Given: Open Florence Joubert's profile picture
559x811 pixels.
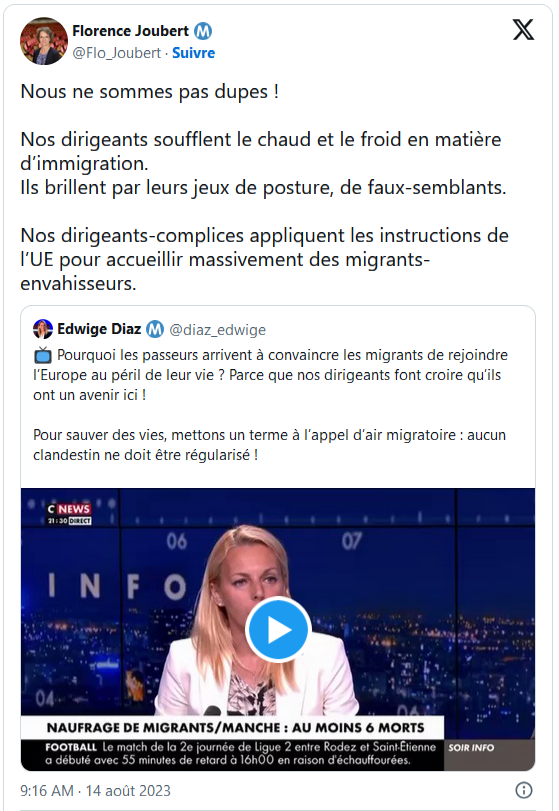Looking at the screenshot, I should pos(44,41).
